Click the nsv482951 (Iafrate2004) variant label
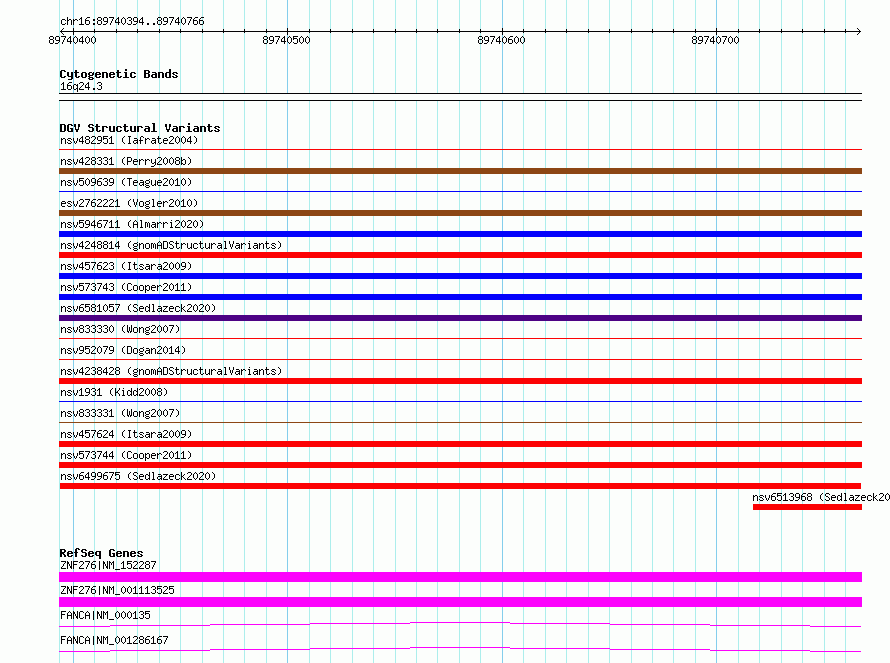 tap(129, 140)
